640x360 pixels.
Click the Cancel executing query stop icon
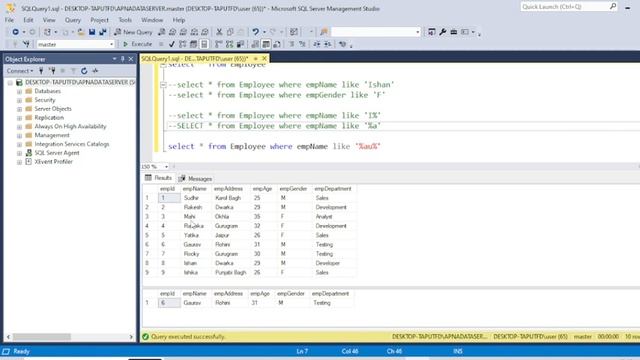[x=161, y=44]
